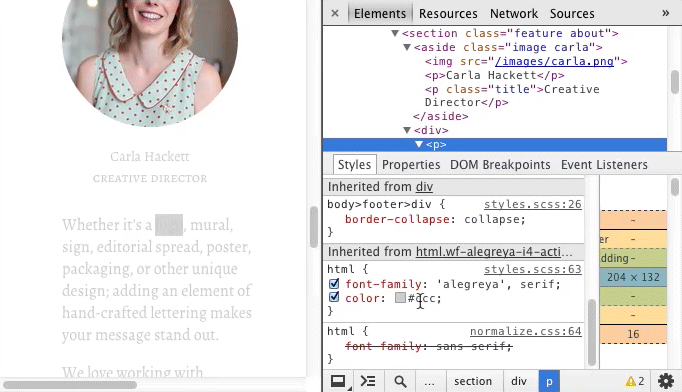View the warnings count icon
This screenshot has width=682, height=392.
[x=635, y=381]
